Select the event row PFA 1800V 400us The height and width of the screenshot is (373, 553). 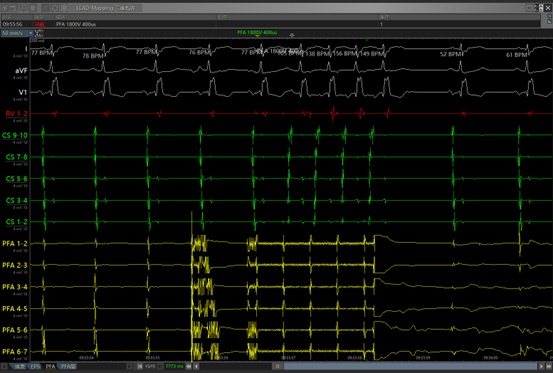tap(270, 24)
